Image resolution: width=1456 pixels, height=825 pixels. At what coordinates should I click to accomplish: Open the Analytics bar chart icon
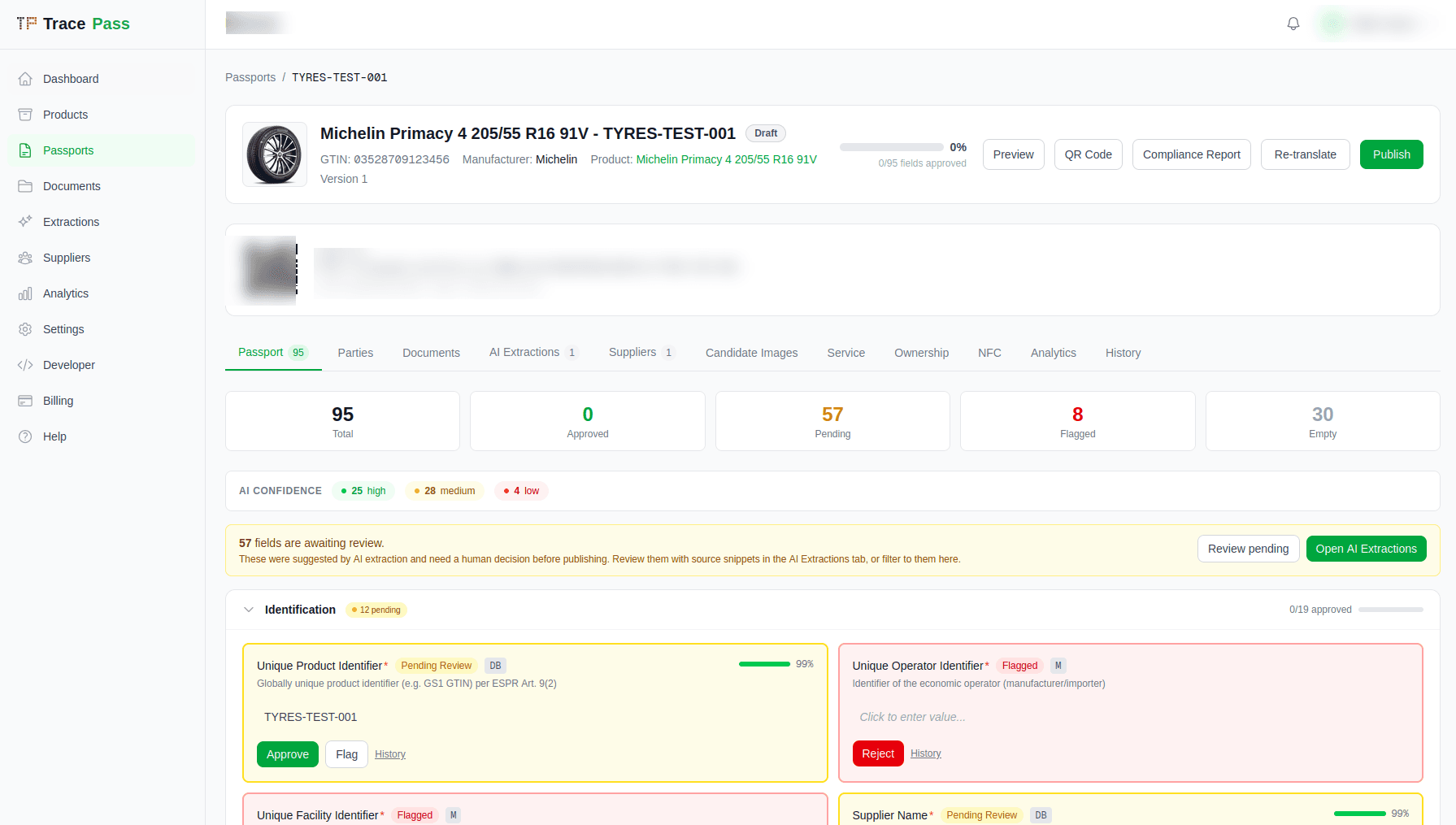point(25,293)
